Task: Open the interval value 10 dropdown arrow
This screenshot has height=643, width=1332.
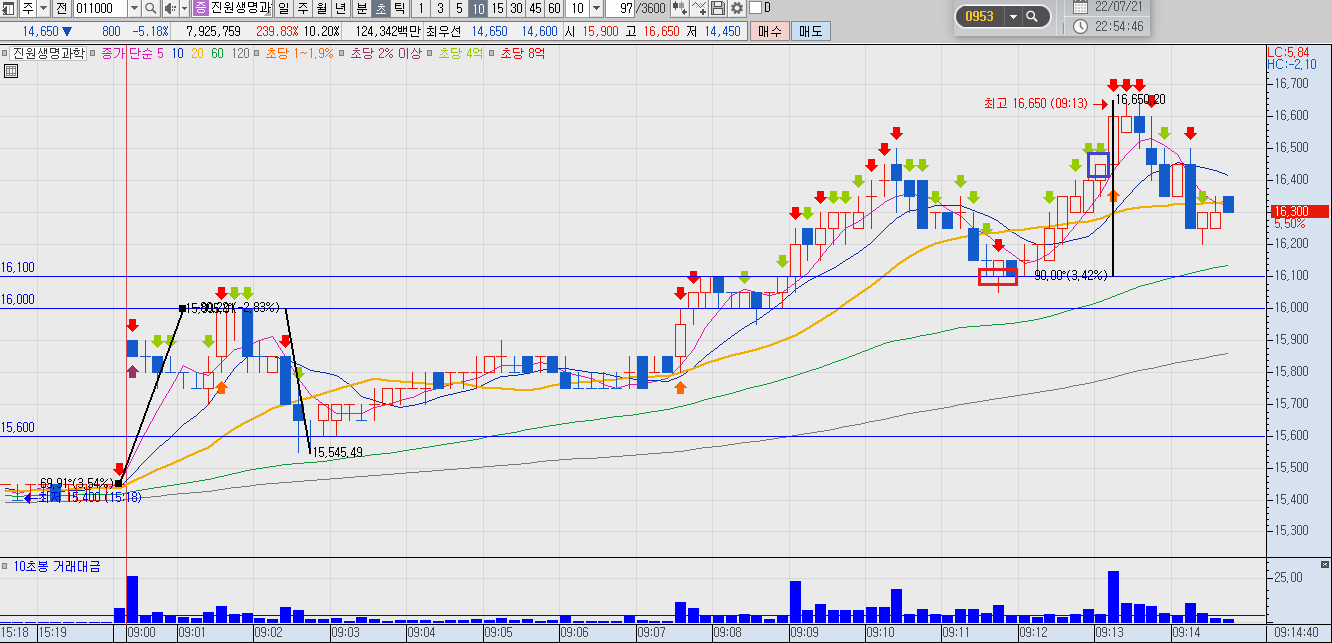Action: [597, 8]
